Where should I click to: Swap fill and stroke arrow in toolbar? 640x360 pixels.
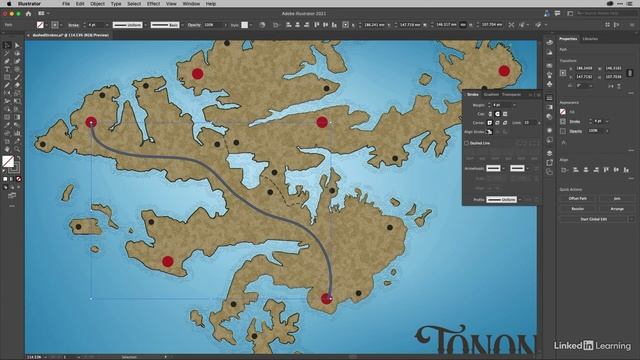click(x=18, y=158)
